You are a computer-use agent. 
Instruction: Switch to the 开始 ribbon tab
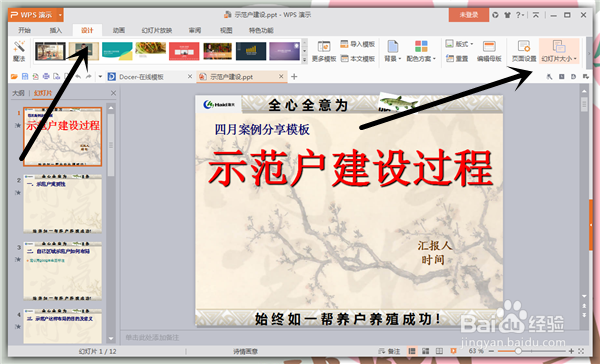24,30
